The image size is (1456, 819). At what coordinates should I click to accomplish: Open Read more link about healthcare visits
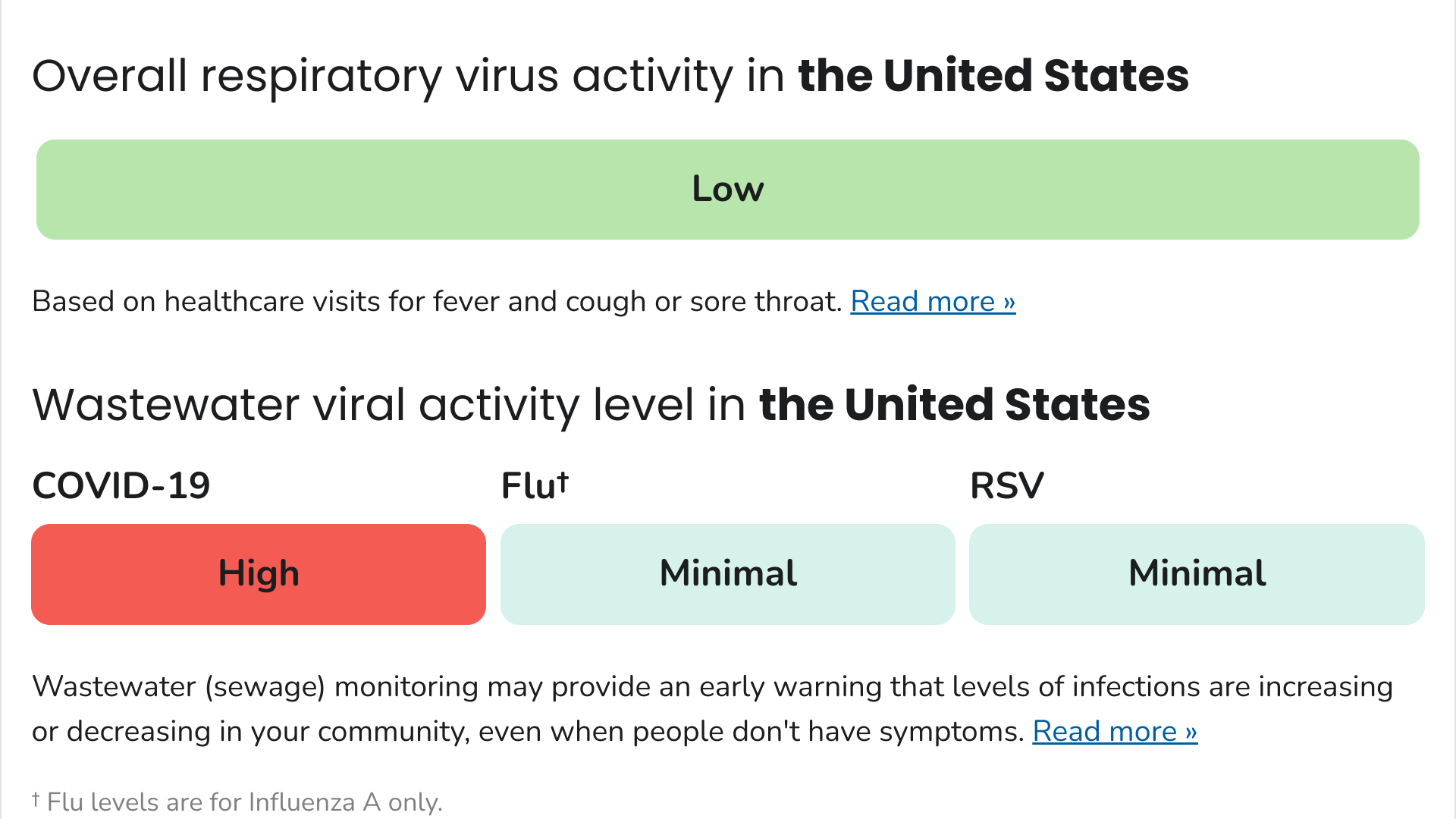point(932,302)
